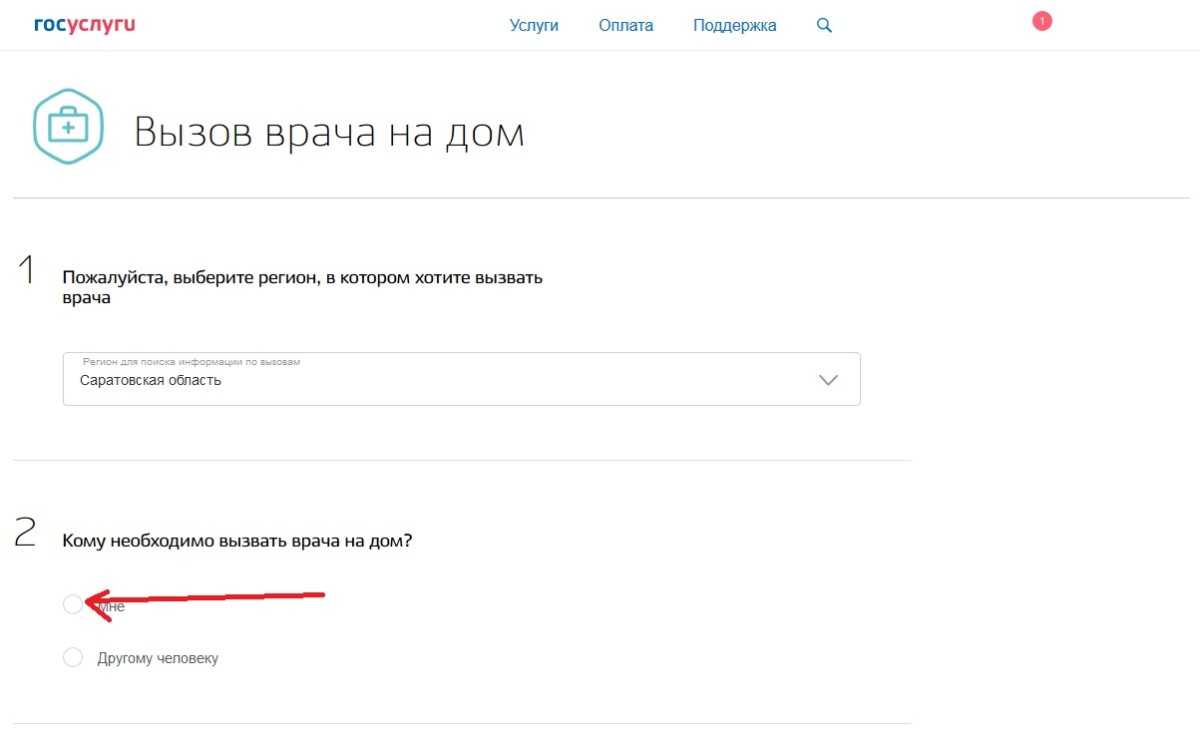Image resolution: width=1200 pixels, height=743 pixels.
Task: Click the region selection instruction text
Action: pyautogui.click(x=301, y=287)
